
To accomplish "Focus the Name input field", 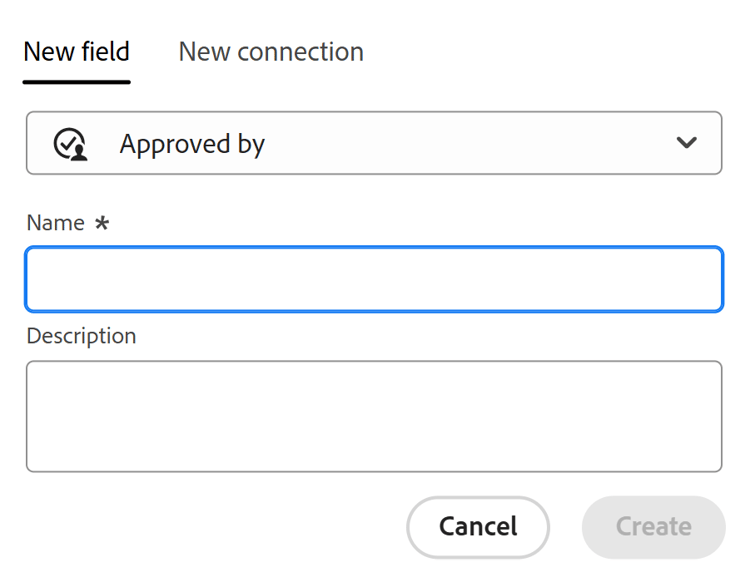I will [x=373, y=279].
